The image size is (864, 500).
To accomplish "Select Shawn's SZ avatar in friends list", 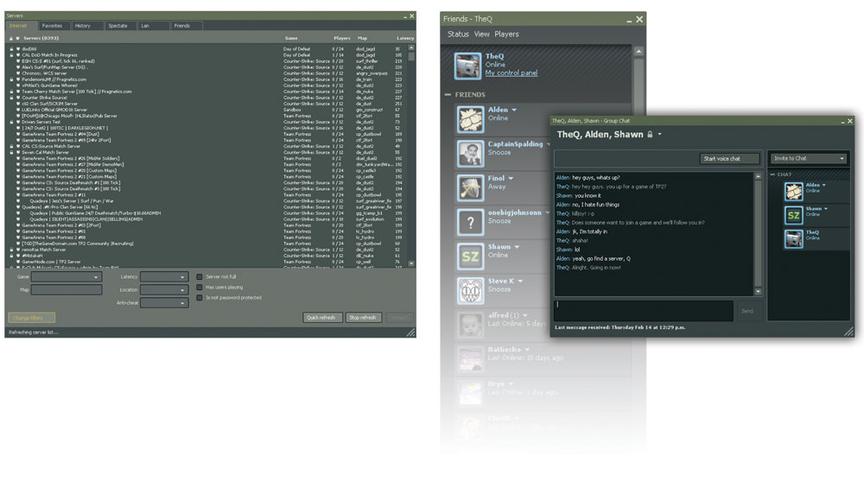I will click(471, 256).
